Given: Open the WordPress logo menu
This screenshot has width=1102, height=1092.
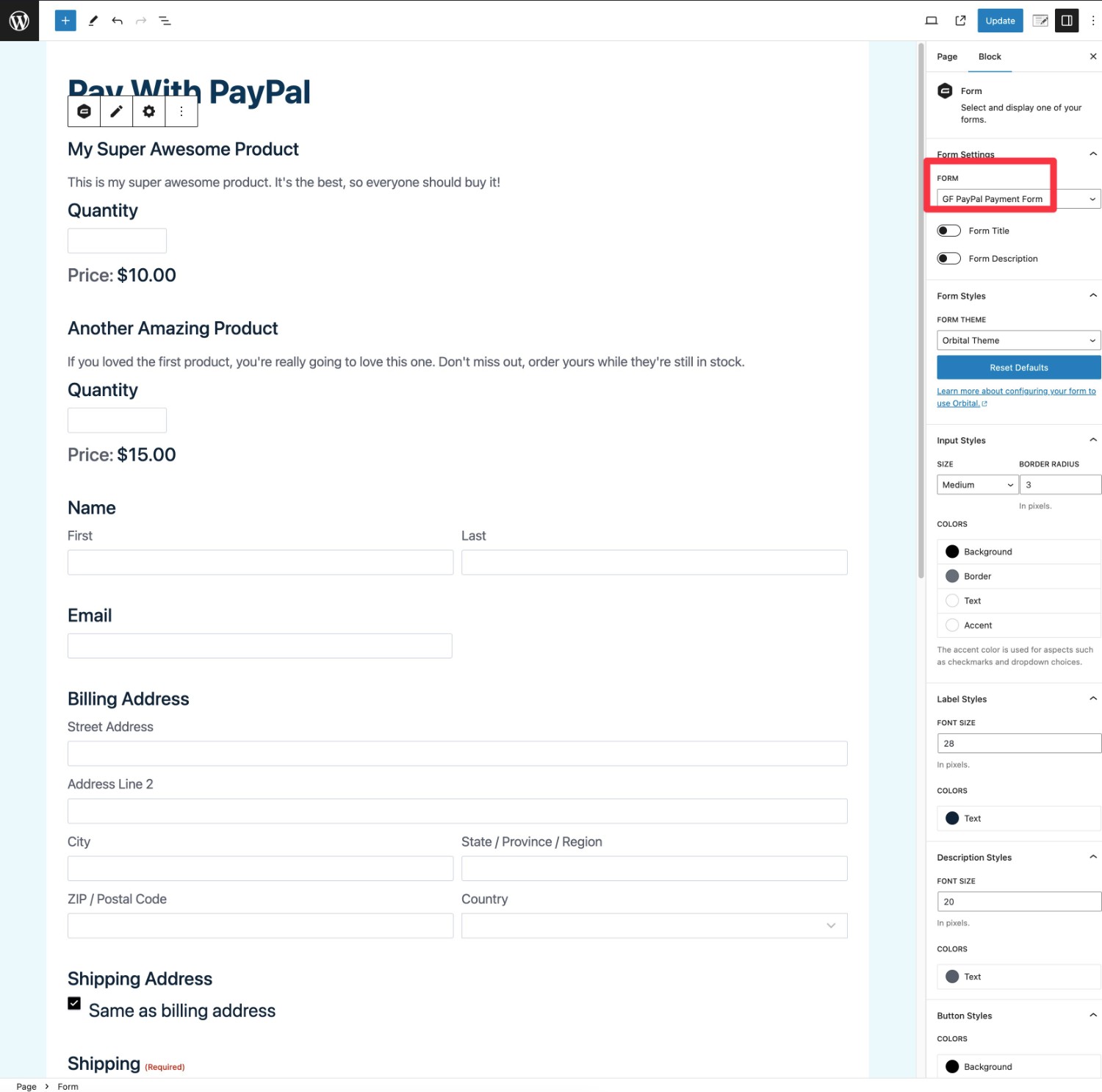Looking at the screenshot, I should 19,21.
